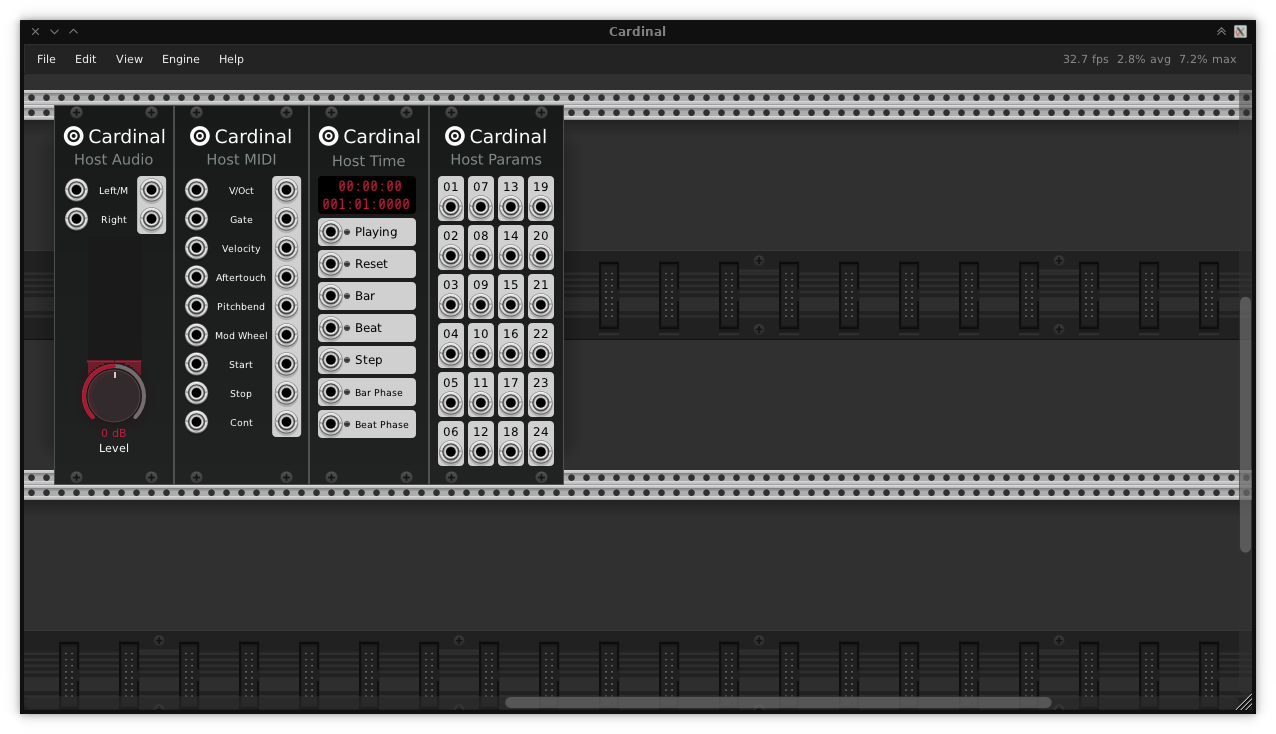Click the Mod Wheel right jack
The width and height of the screenshot is (1276, 734).
286,335
